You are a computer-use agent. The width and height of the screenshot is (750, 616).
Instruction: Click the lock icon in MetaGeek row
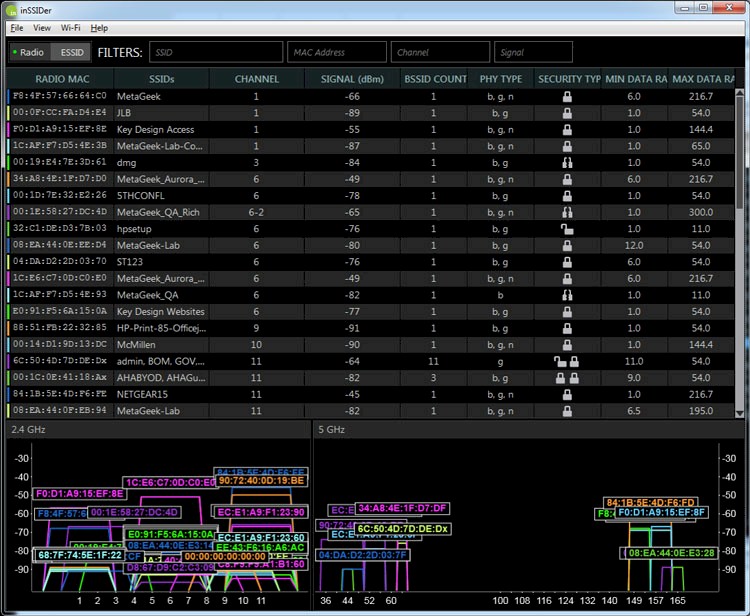tap(567, 97)
